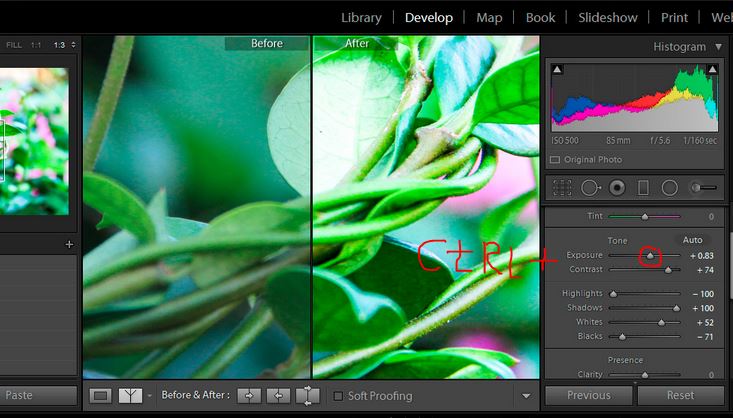Switch to Loupe view in toolbar

[x=100, y=395]
